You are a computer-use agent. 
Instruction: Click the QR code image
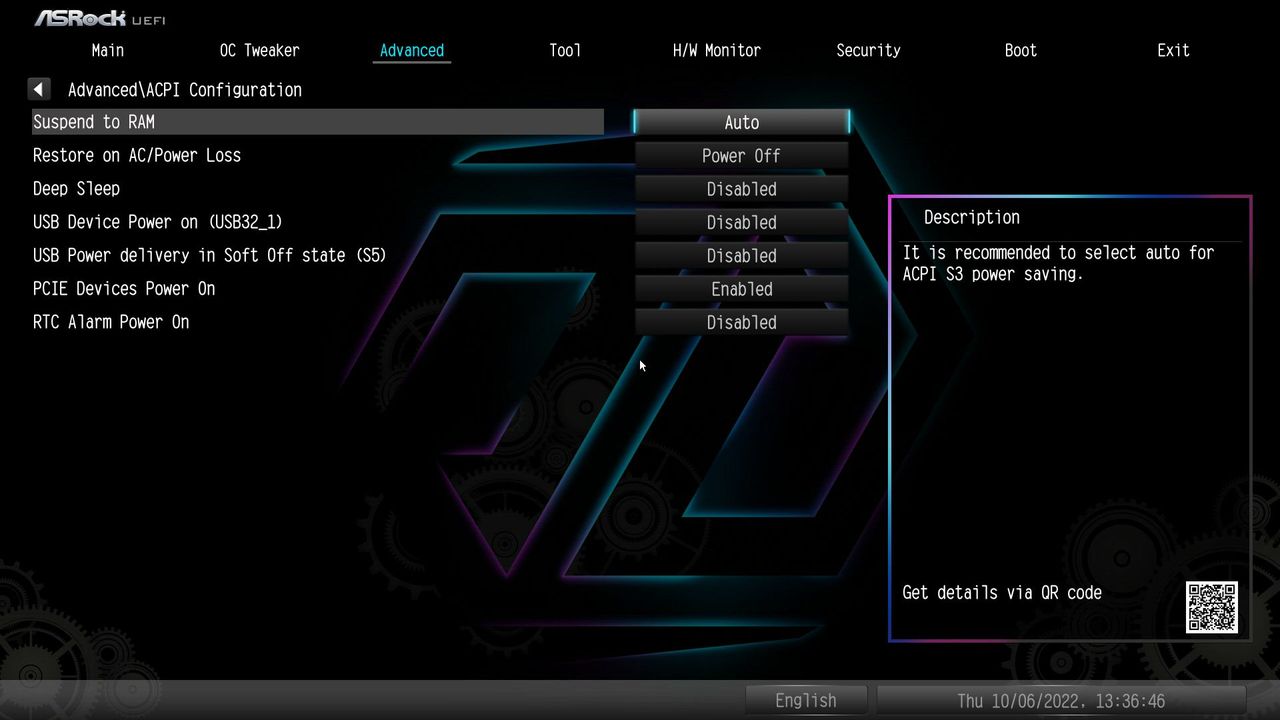click(1212, 607)
